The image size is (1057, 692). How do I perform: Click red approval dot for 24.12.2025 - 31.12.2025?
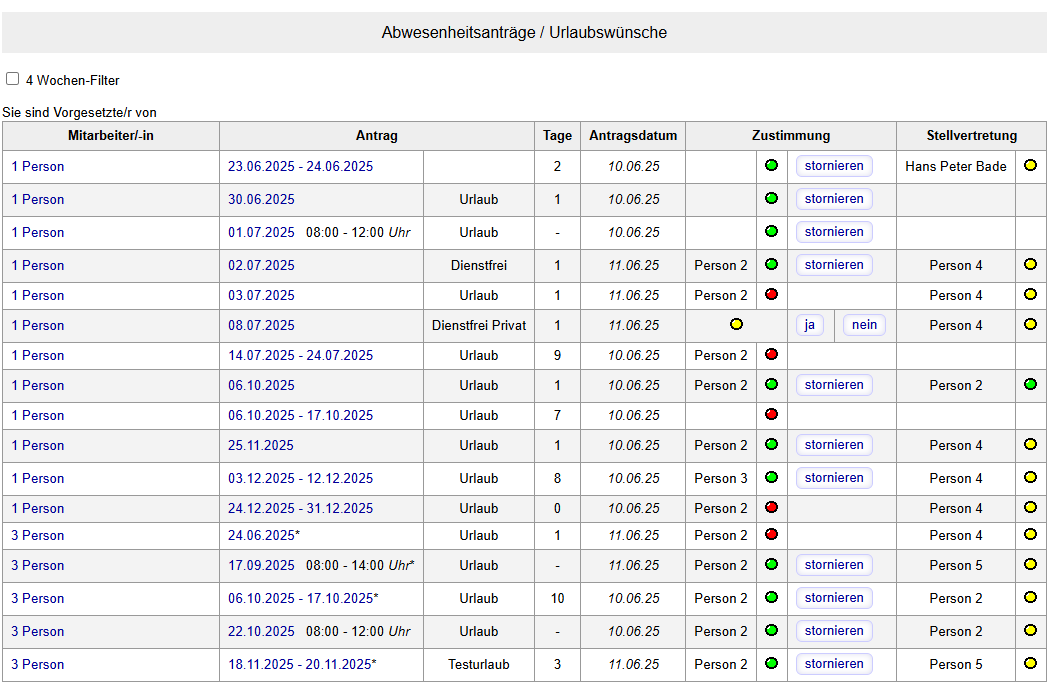tap(771, 508)
